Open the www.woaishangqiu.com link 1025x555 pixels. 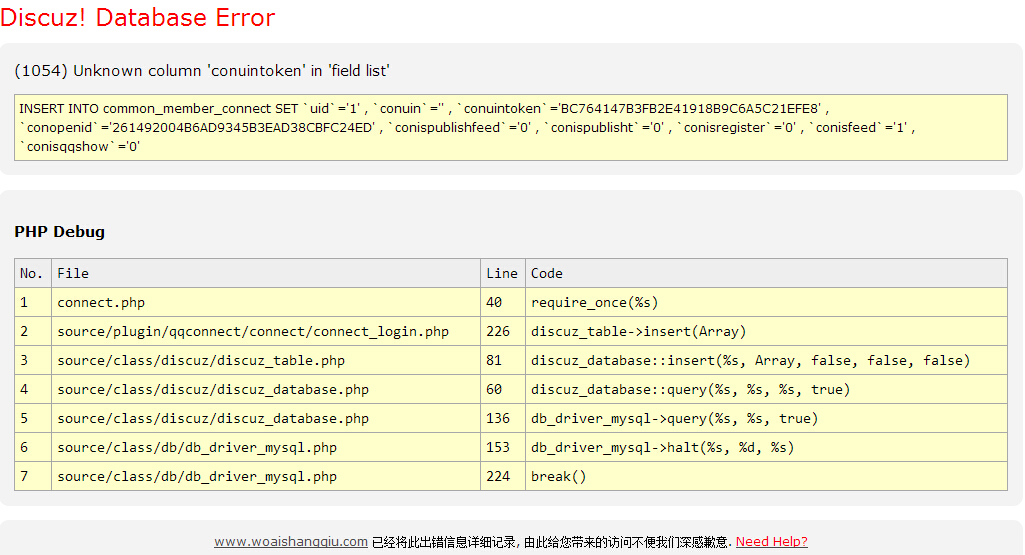291,541
